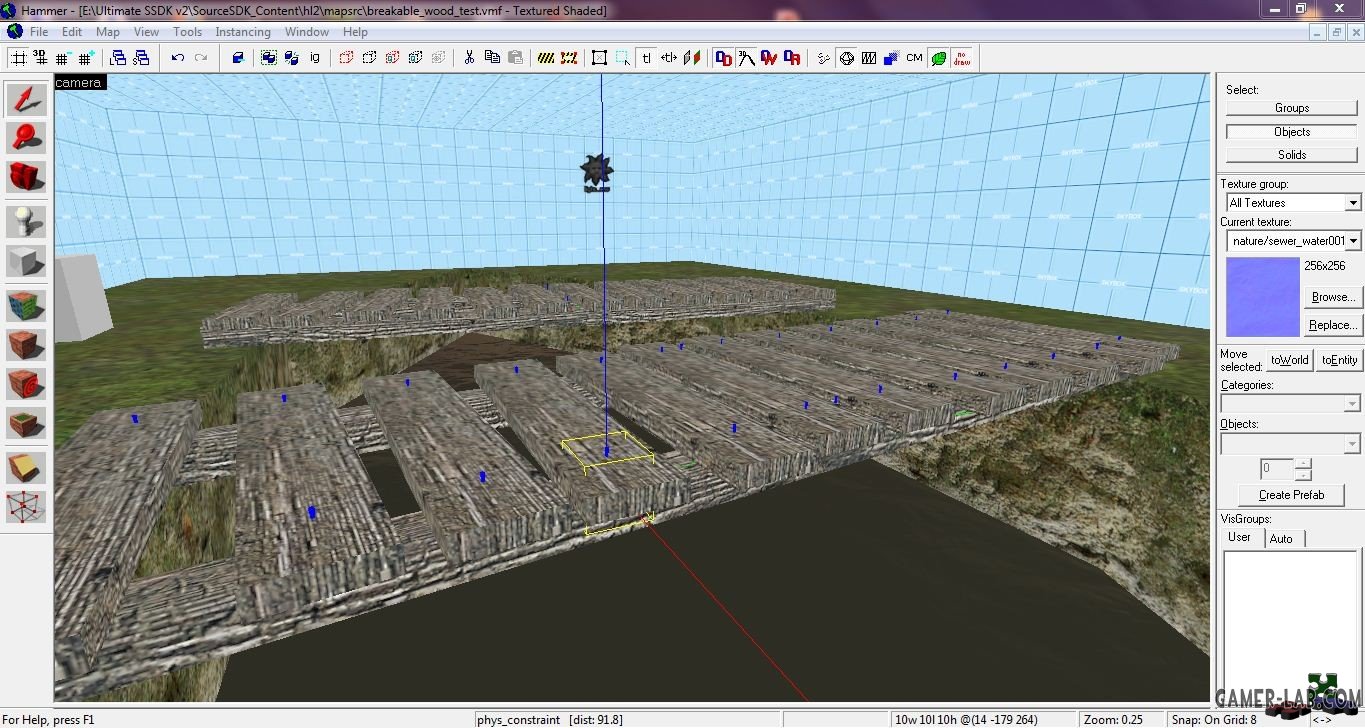Toggle the 'no draw' toolbar button

coord(962,58)
